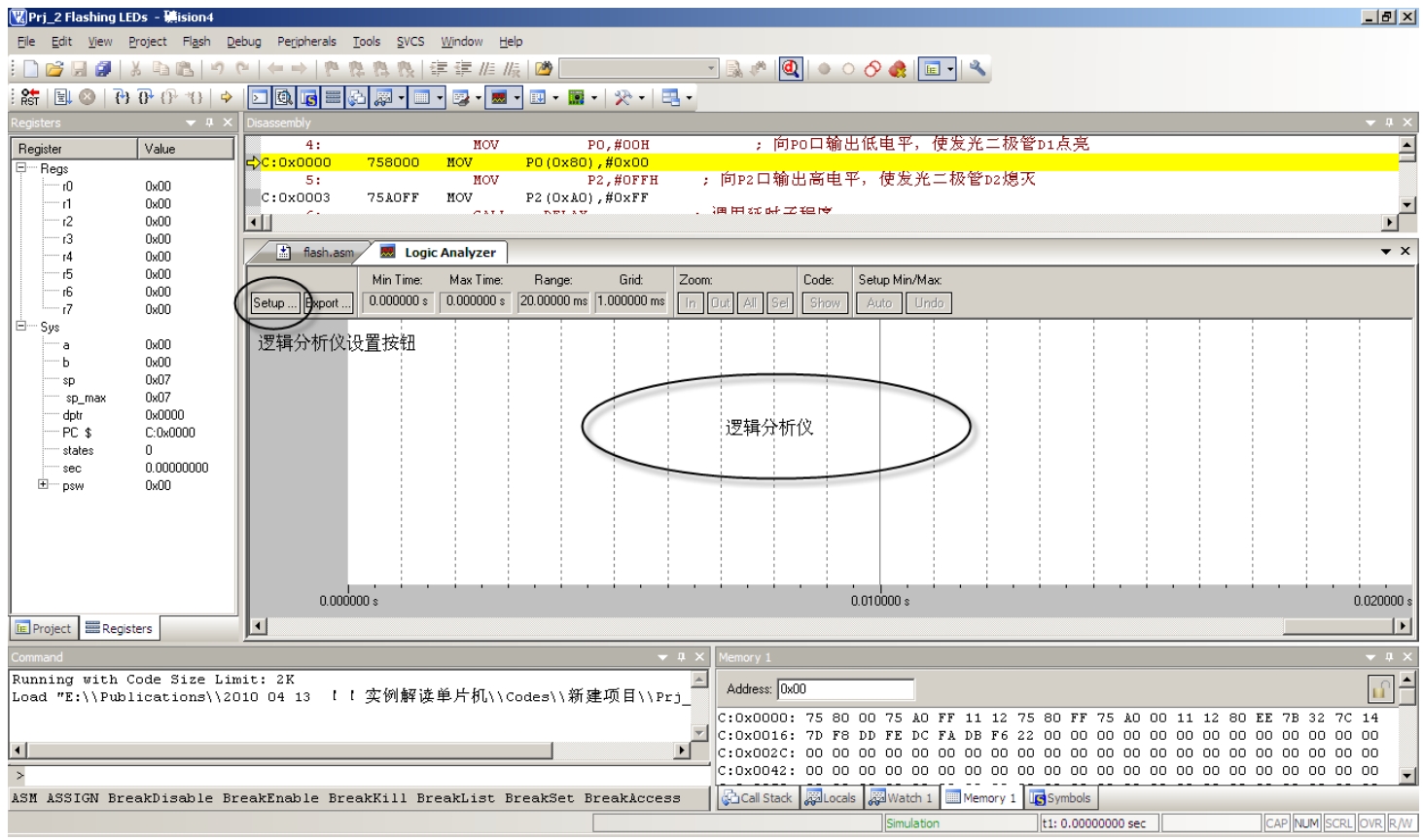Click the Step Into braces icon

pyautogui.click(x=122, y=97)
